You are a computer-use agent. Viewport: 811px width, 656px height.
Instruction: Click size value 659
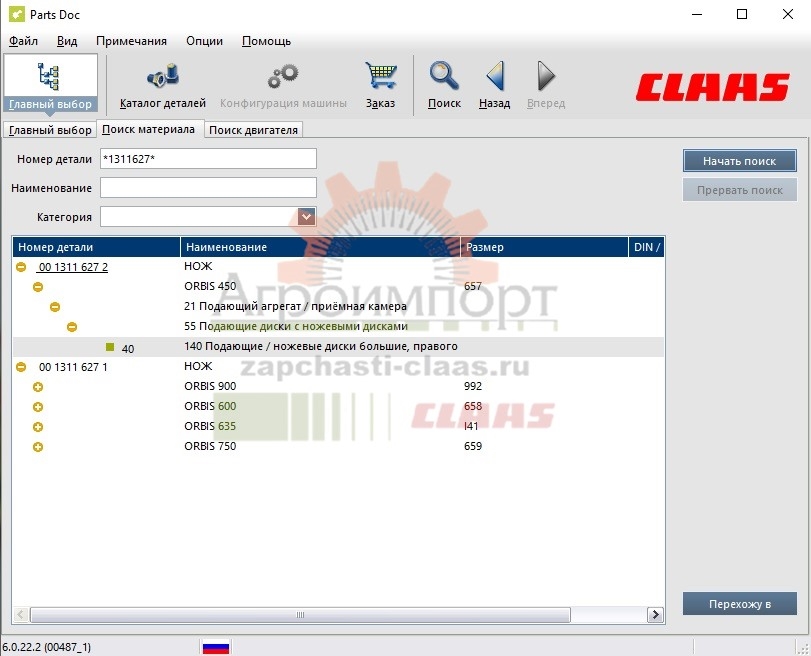(x=473, y=446)
